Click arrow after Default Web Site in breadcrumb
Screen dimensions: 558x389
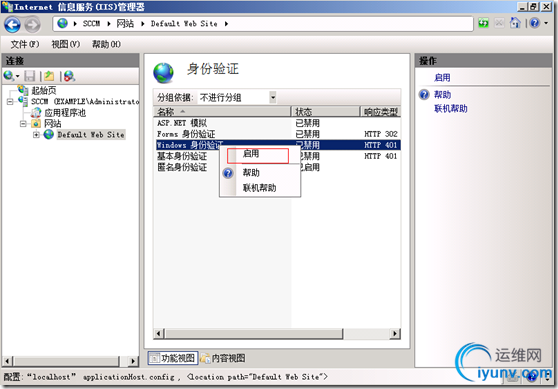click(x=226, y=24)
